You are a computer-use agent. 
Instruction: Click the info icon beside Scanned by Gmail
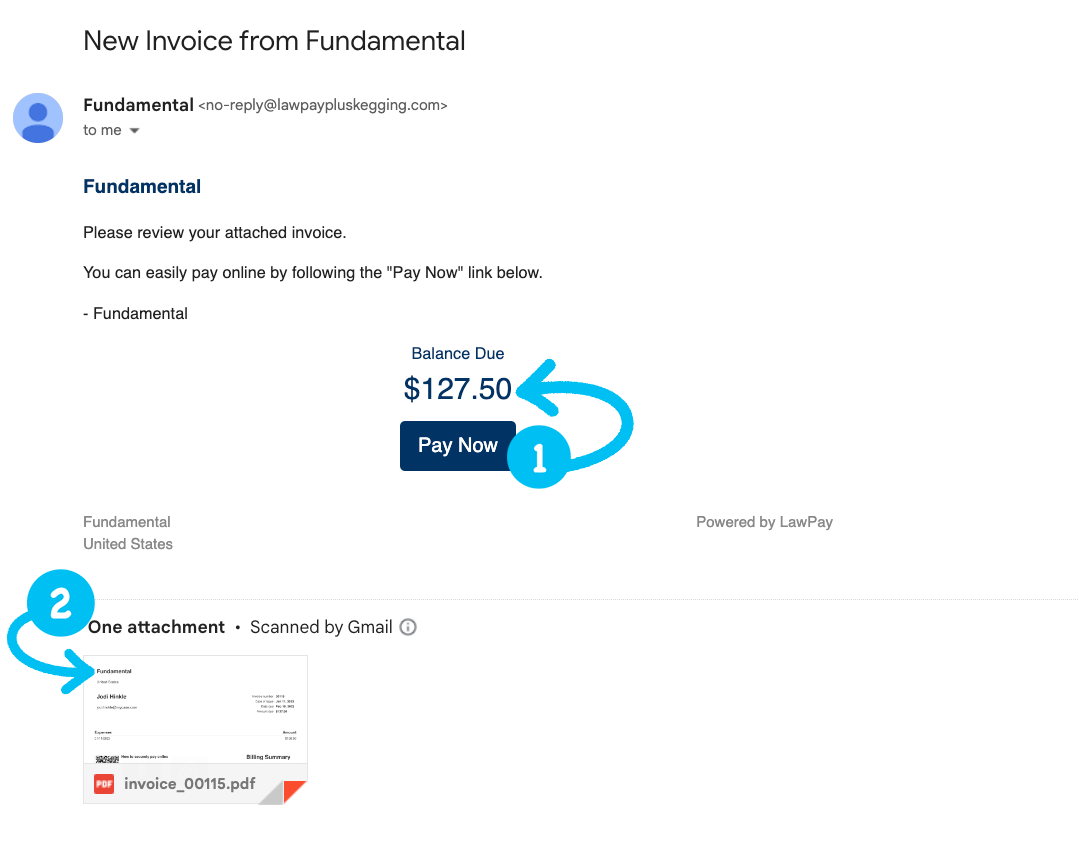point(408,627)
